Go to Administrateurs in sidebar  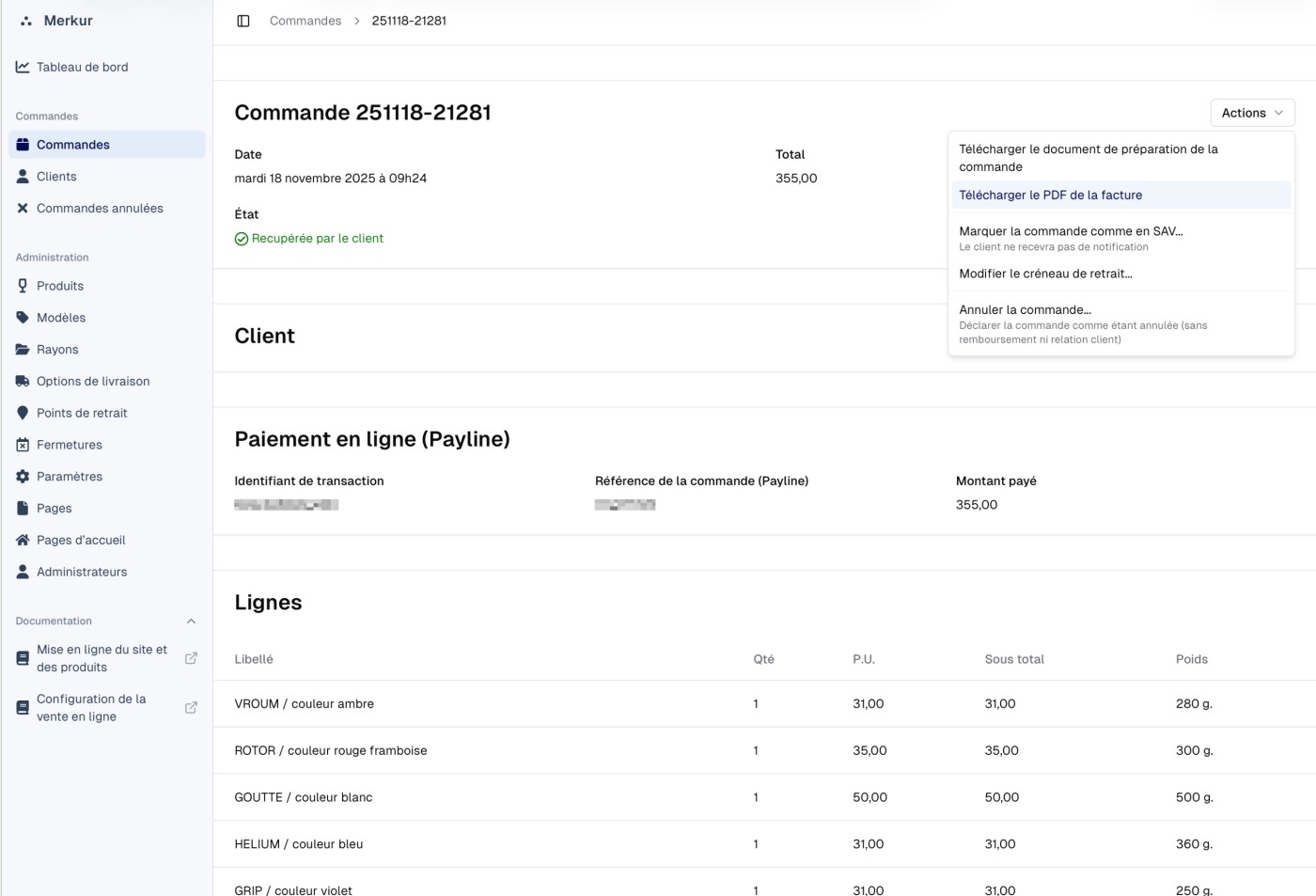point(82,572)
